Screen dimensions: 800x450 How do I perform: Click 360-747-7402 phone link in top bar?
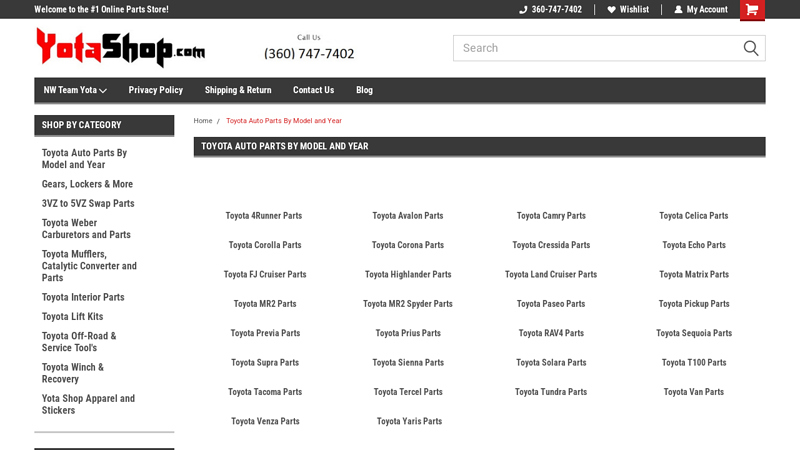pos(557,10)
